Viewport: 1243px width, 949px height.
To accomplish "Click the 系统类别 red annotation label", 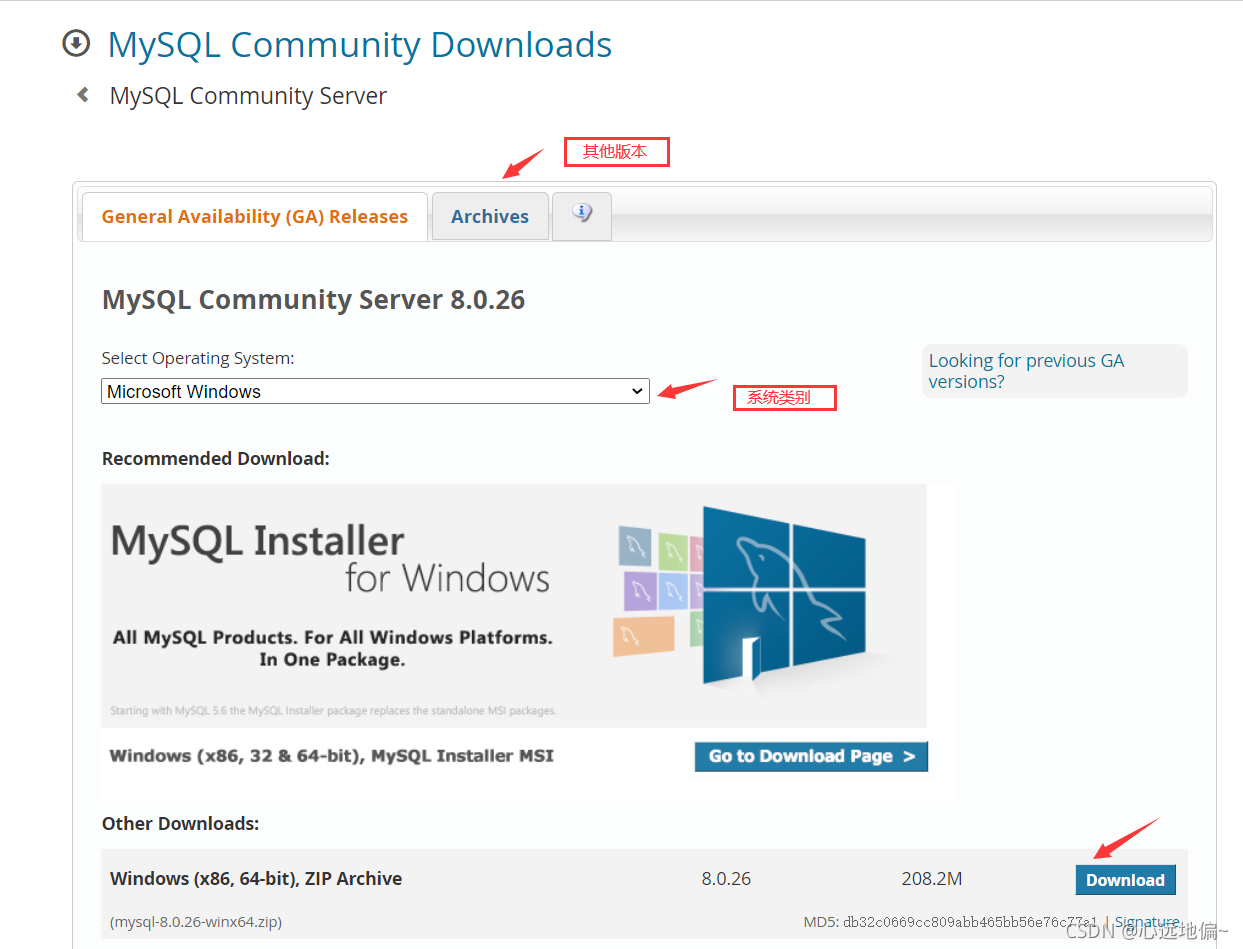I will point(784,398).
